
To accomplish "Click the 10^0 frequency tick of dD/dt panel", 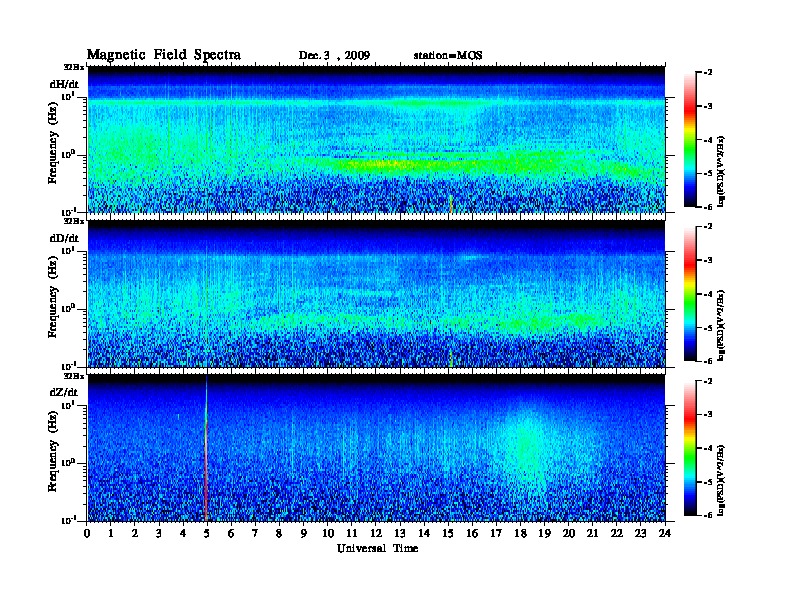I will [68, 309].
